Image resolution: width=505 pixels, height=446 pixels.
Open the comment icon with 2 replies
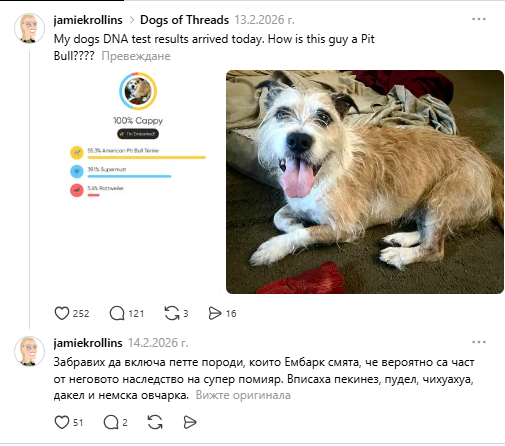[111, 422]
